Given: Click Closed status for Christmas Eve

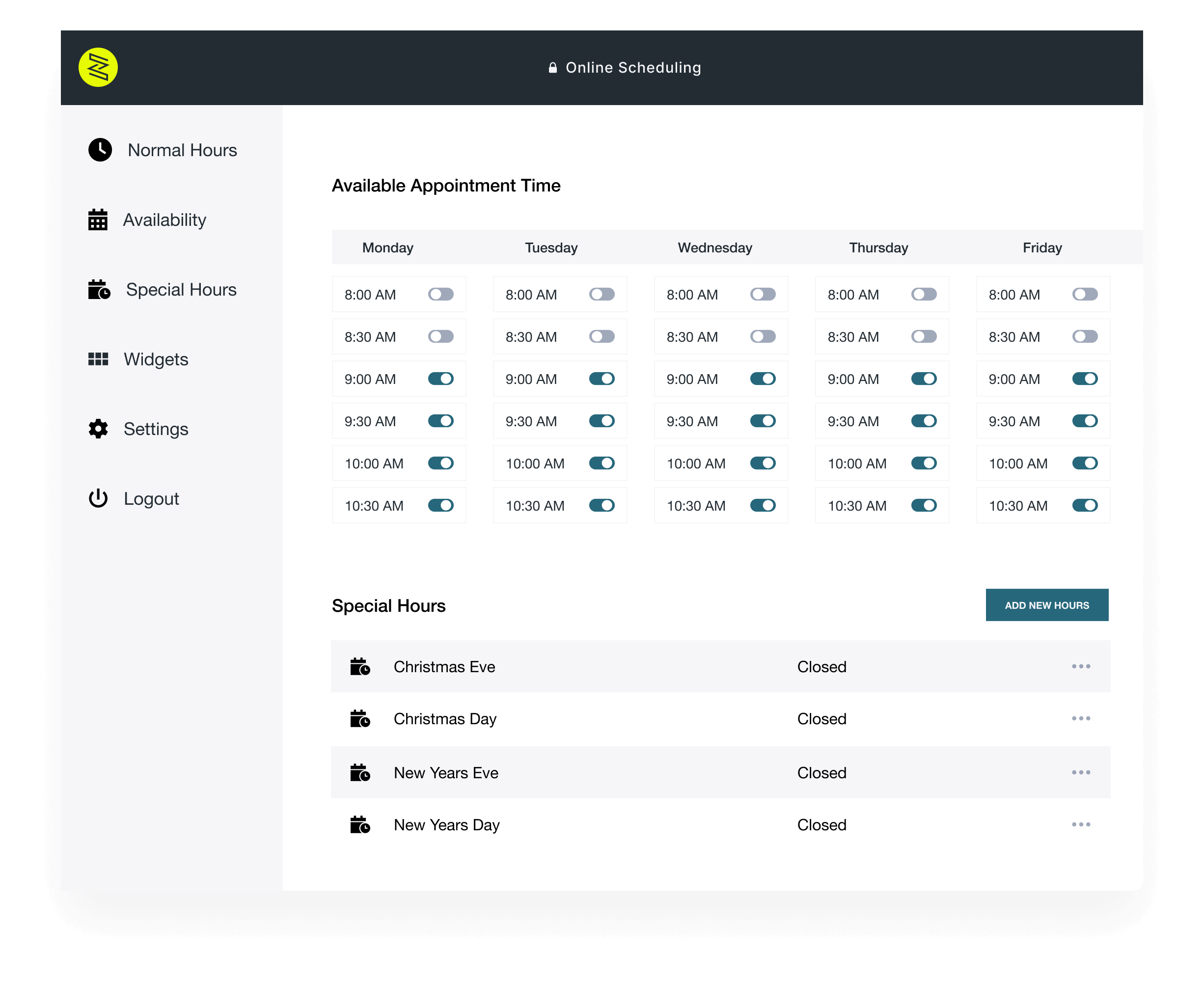Looking at the screenshot, I should pyautogui.click(x=821, y=666).
